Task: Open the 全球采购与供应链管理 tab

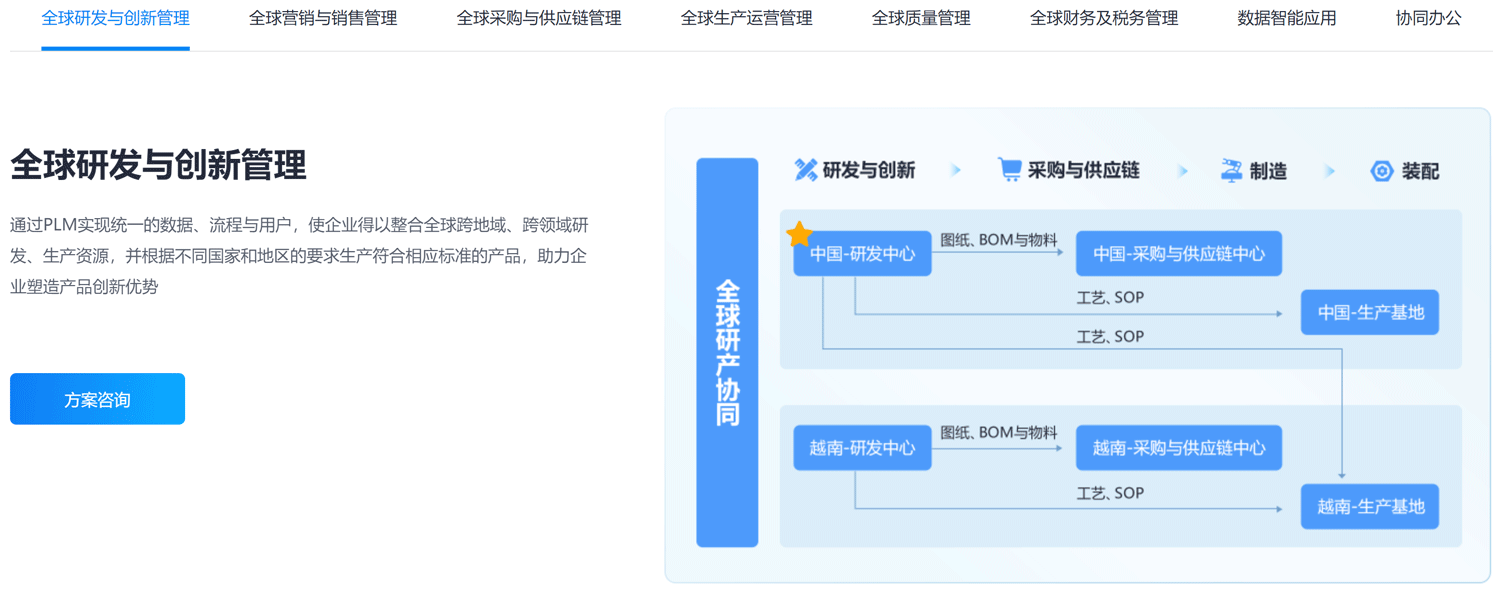Action: (x=539, y=18)
